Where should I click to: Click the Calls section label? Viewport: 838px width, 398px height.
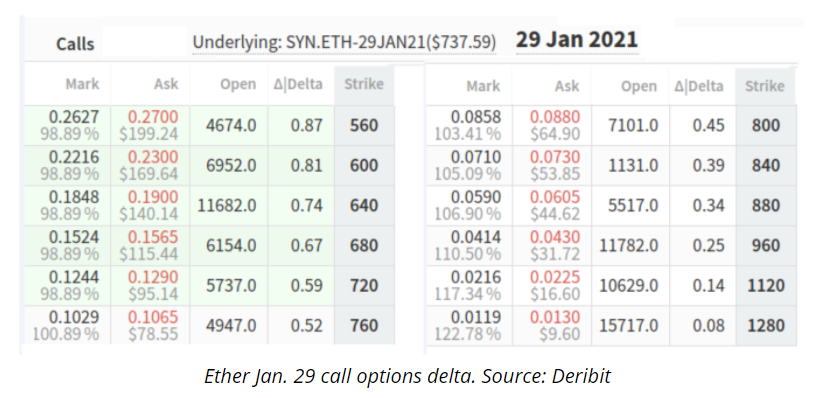click(x=75, y=44)
